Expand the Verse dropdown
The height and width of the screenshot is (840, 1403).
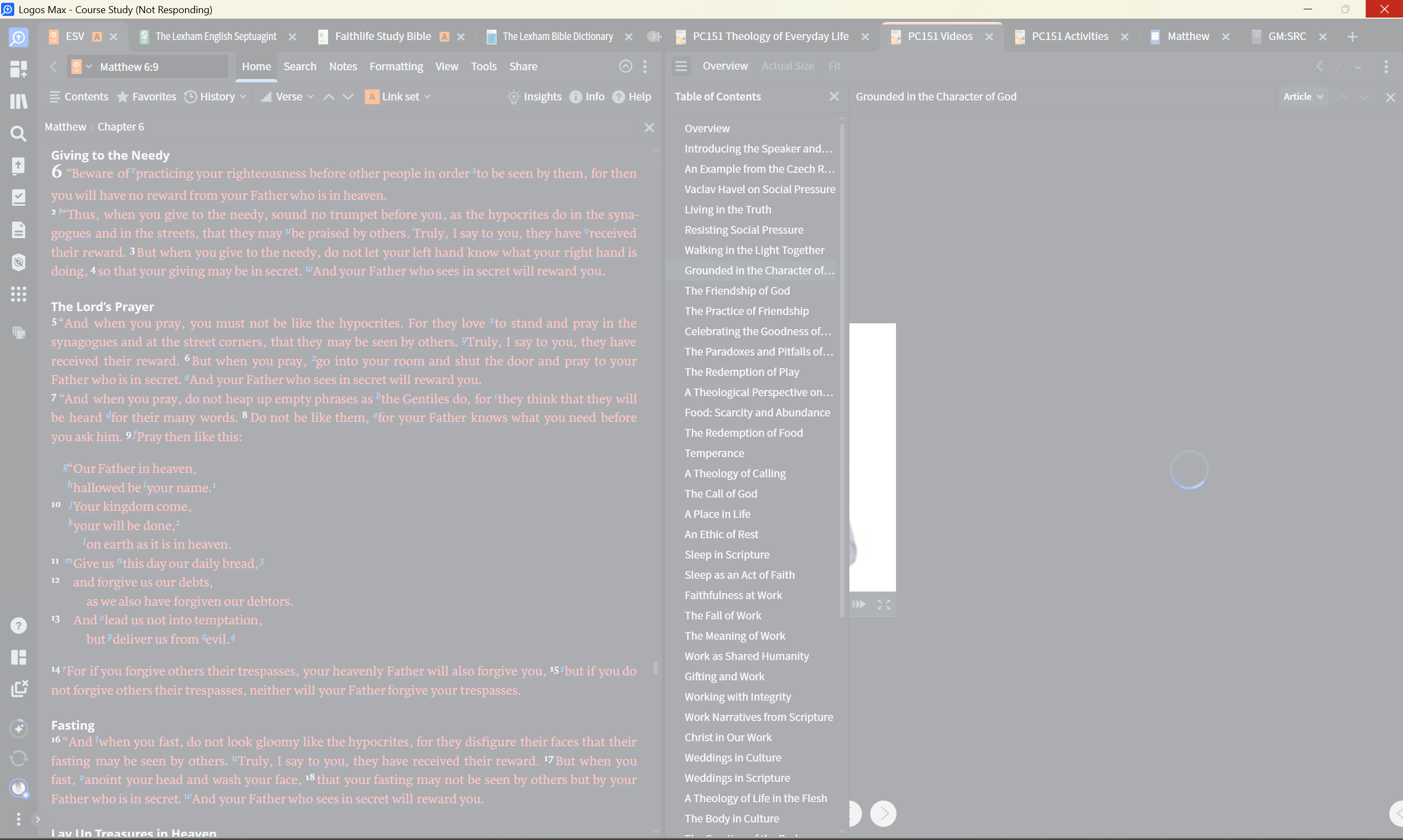pyautogui.click(x=310, y=97)
